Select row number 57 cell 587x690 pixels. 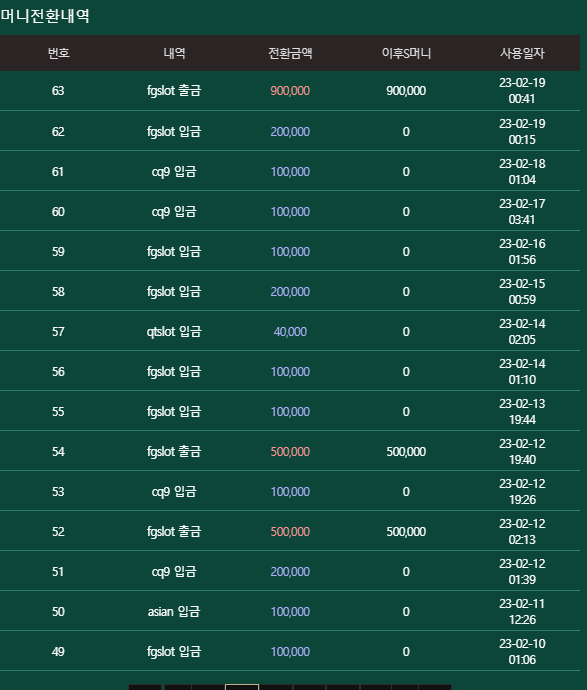pyautogui.click(x=58, y=332)
